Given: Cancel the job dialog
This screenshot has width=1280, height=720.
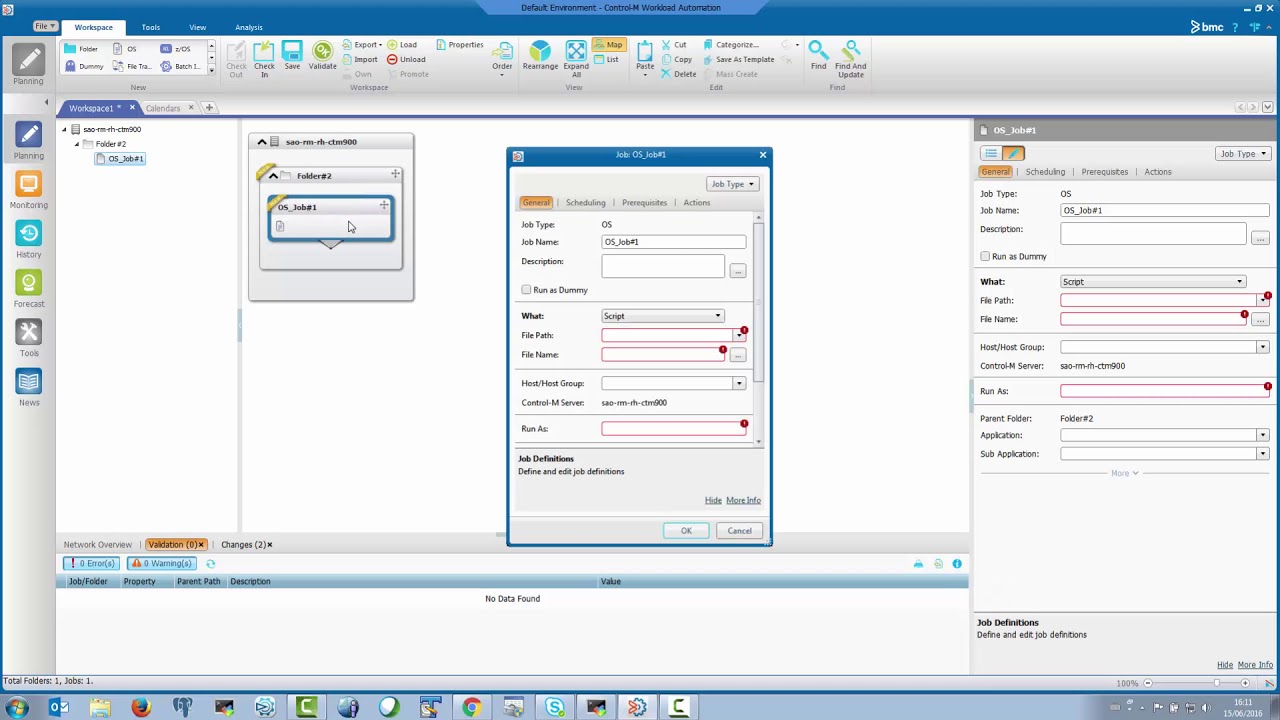Looking at the screenshot, I should [x=739, y=531].
